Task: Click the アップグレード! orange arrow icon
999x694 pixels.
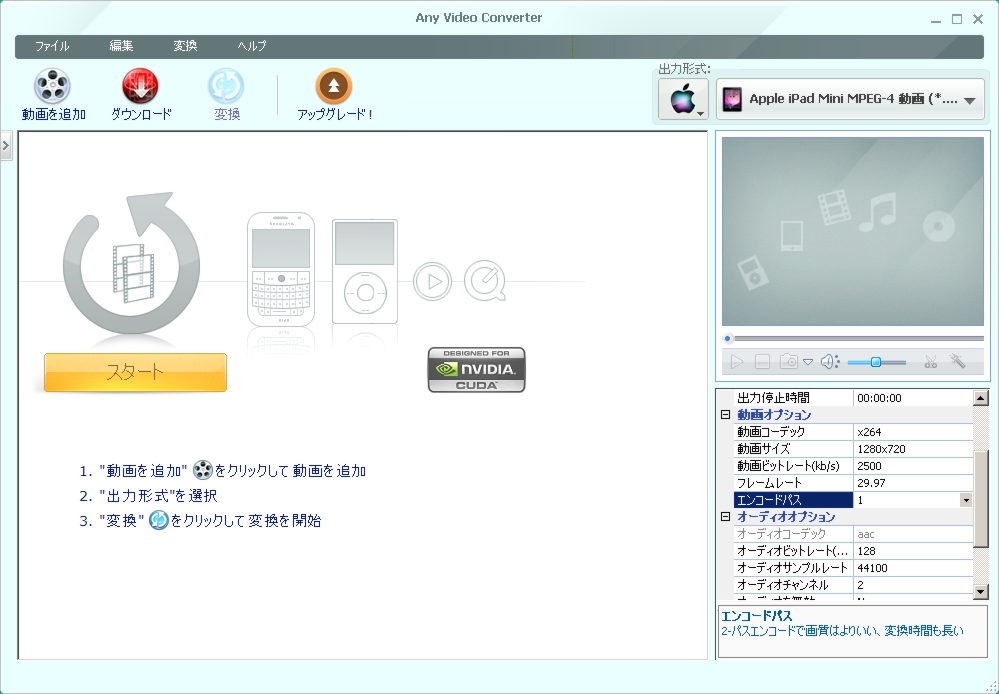Action: (x=334, y=86)
